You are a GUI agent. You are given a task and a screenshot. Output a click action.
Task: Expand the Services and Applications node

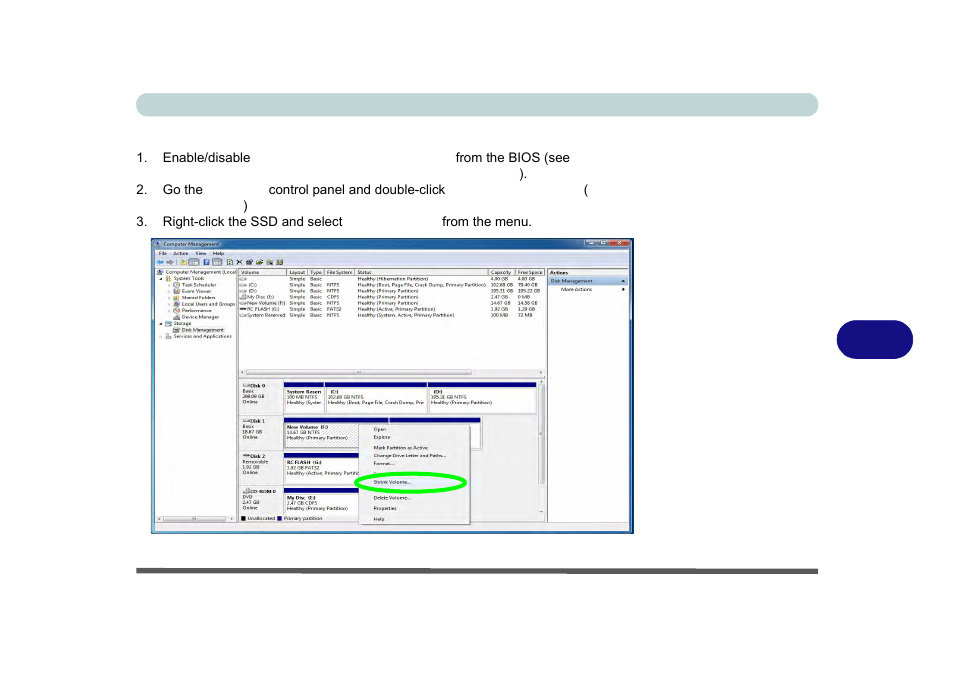159,336
